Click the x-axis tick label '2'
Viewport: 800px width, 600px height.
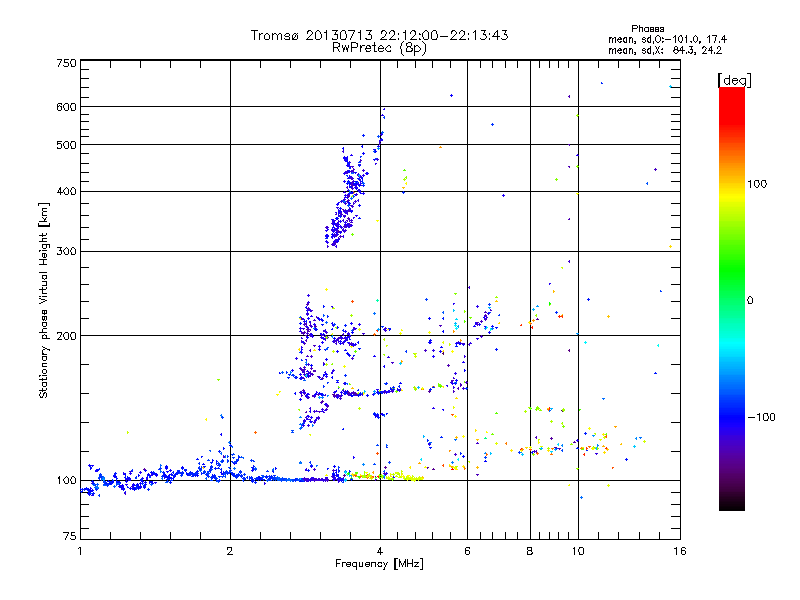tap(230, 551)
